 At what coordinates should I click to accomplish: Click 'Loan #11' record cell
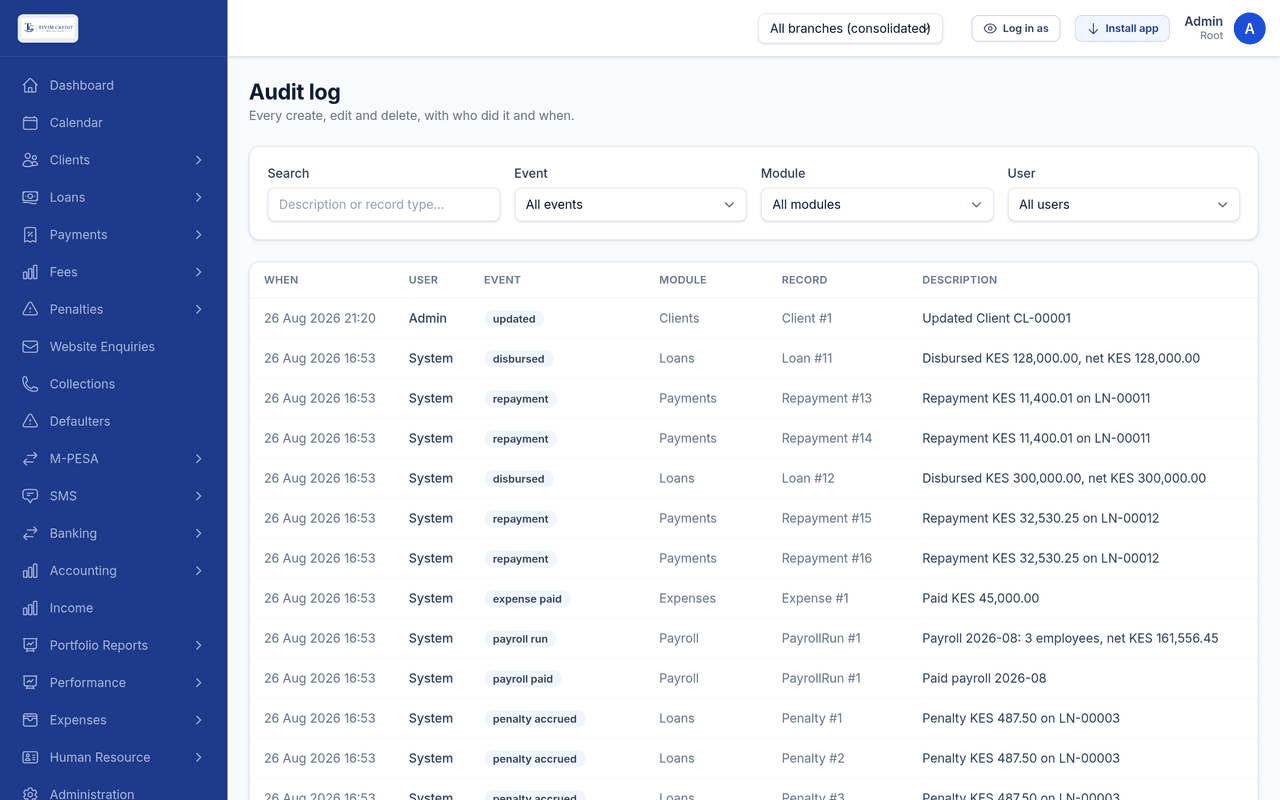tap(808, 358)
